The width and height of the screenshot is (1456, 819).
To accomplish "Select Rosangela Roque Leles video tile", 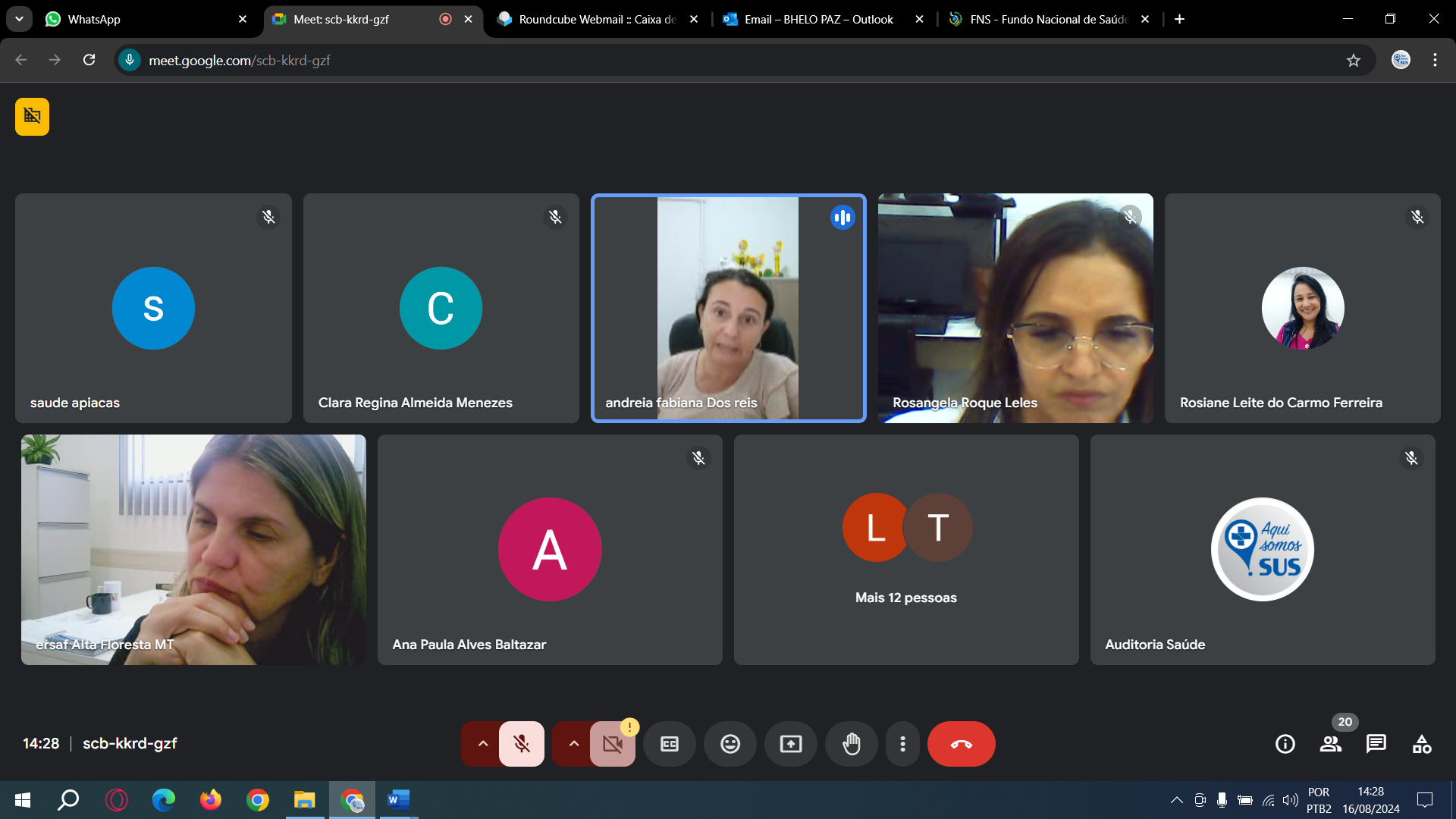I will click(1015, 308).
